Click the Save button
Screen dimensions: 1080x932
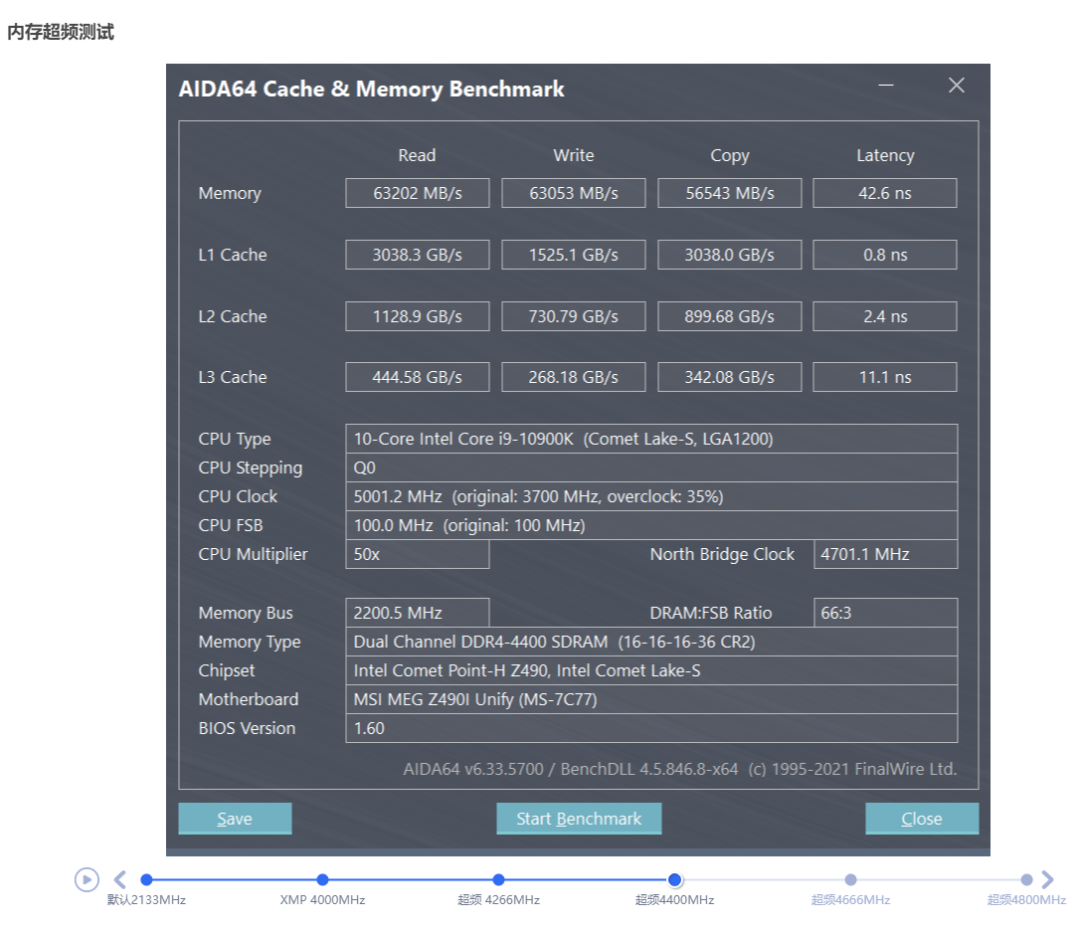coord(235,818)
